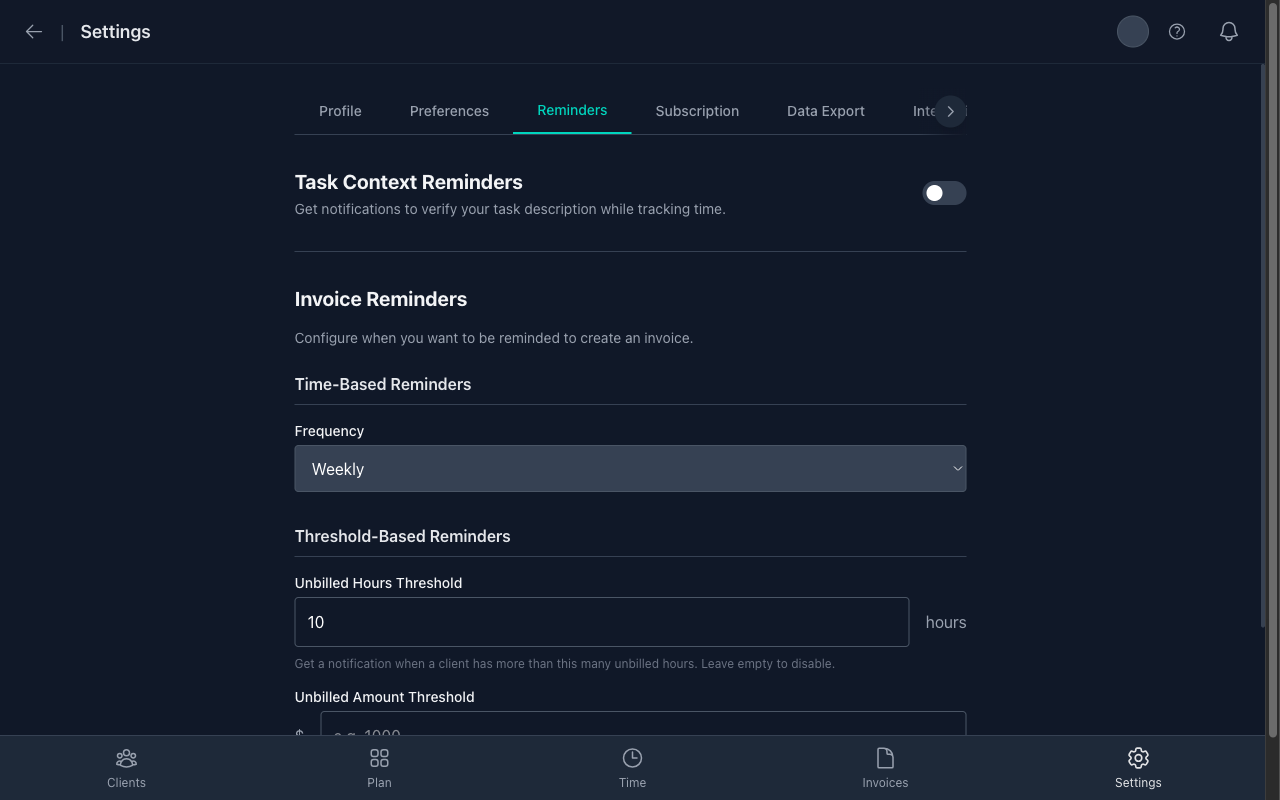Enable the Task Context Reminders toggle
The image size is (1280, 800).
(944, 193)
